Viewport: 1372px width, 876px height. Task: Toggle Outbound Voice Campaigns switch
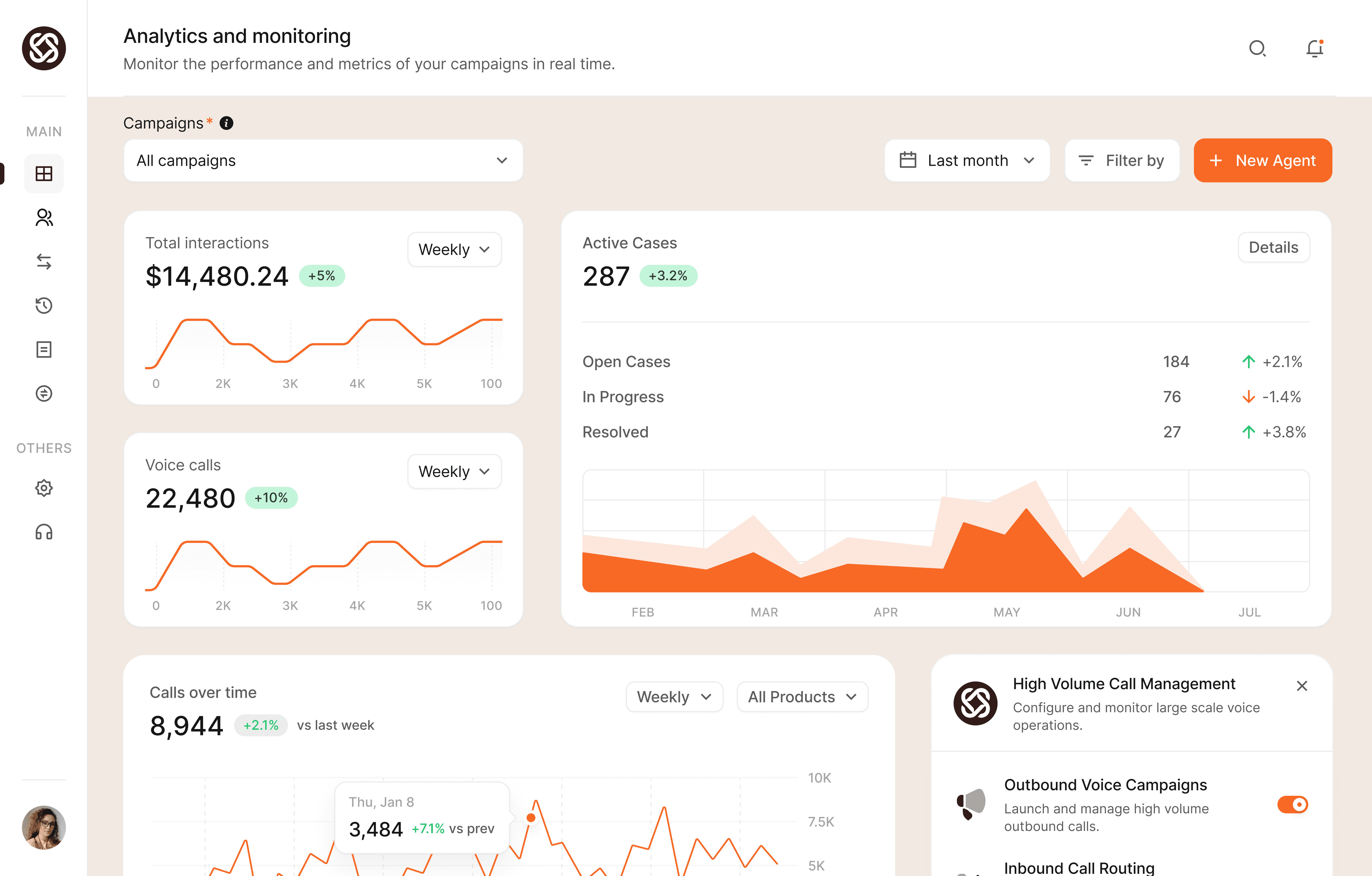click(x=1292, y=804)
